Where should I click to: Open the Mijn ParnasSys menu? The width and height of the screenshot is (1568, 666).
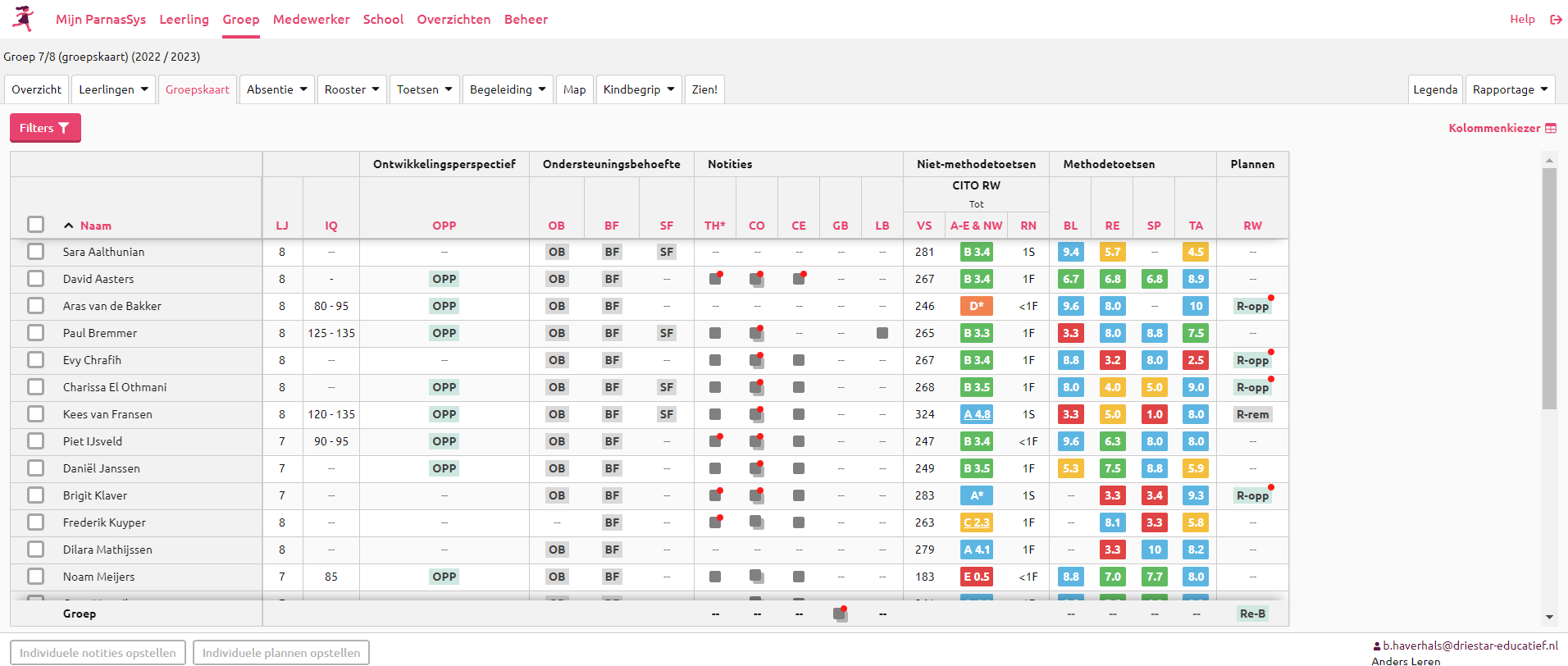pyautogui.click(x=101, y=20)
